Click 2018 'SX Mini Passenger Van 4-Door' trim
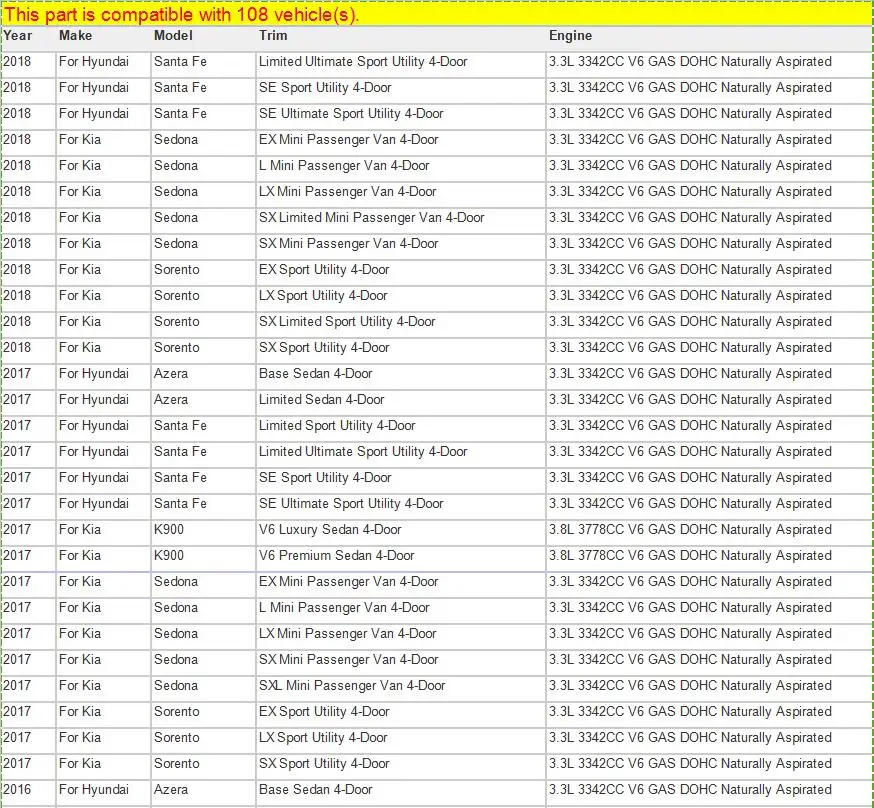This screenshot has height=808, width=874. tap(348, 244)
